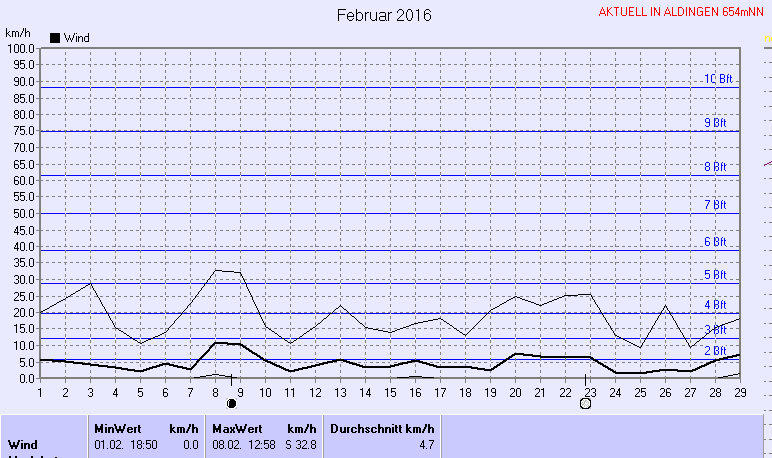Click day 15 on the x-axis
Image resolution: width=772 pixels, height=458 pixels.
click(389, 391)
